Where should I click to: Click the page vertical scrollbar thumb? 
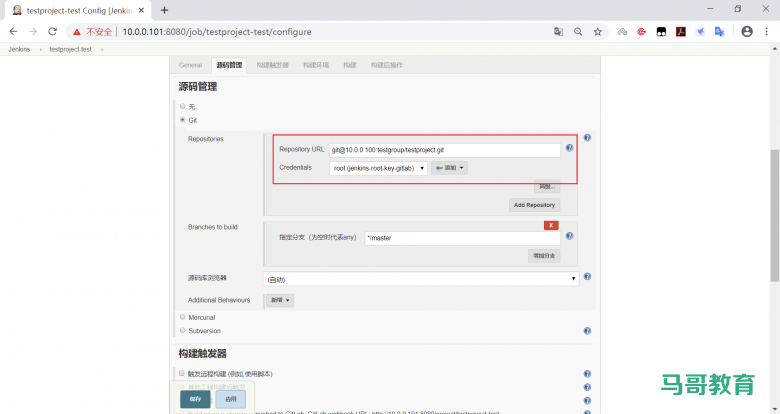click(x=775, y=215)
